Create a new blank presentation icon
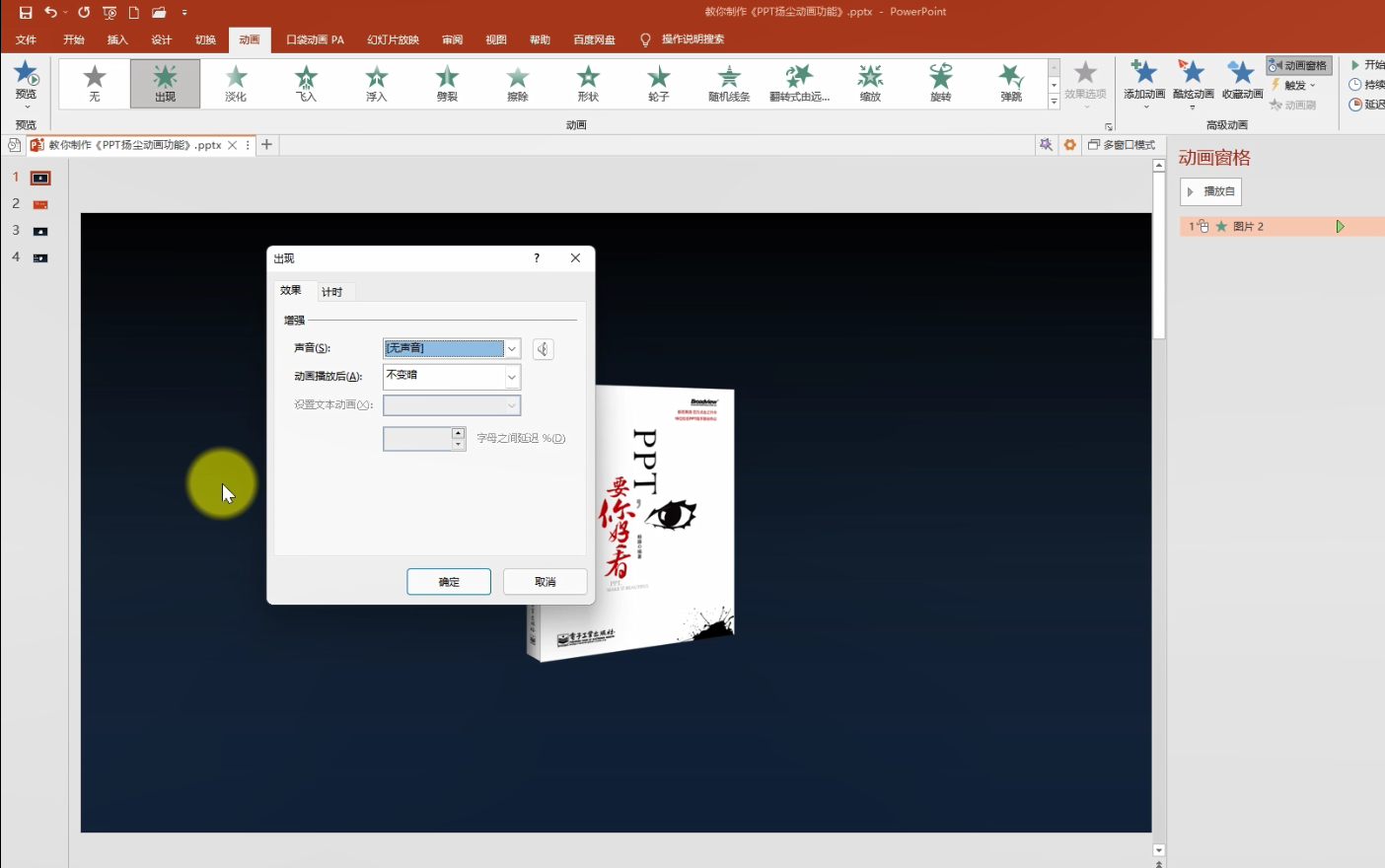1385x868 pixels. click(x=134, y=13)
